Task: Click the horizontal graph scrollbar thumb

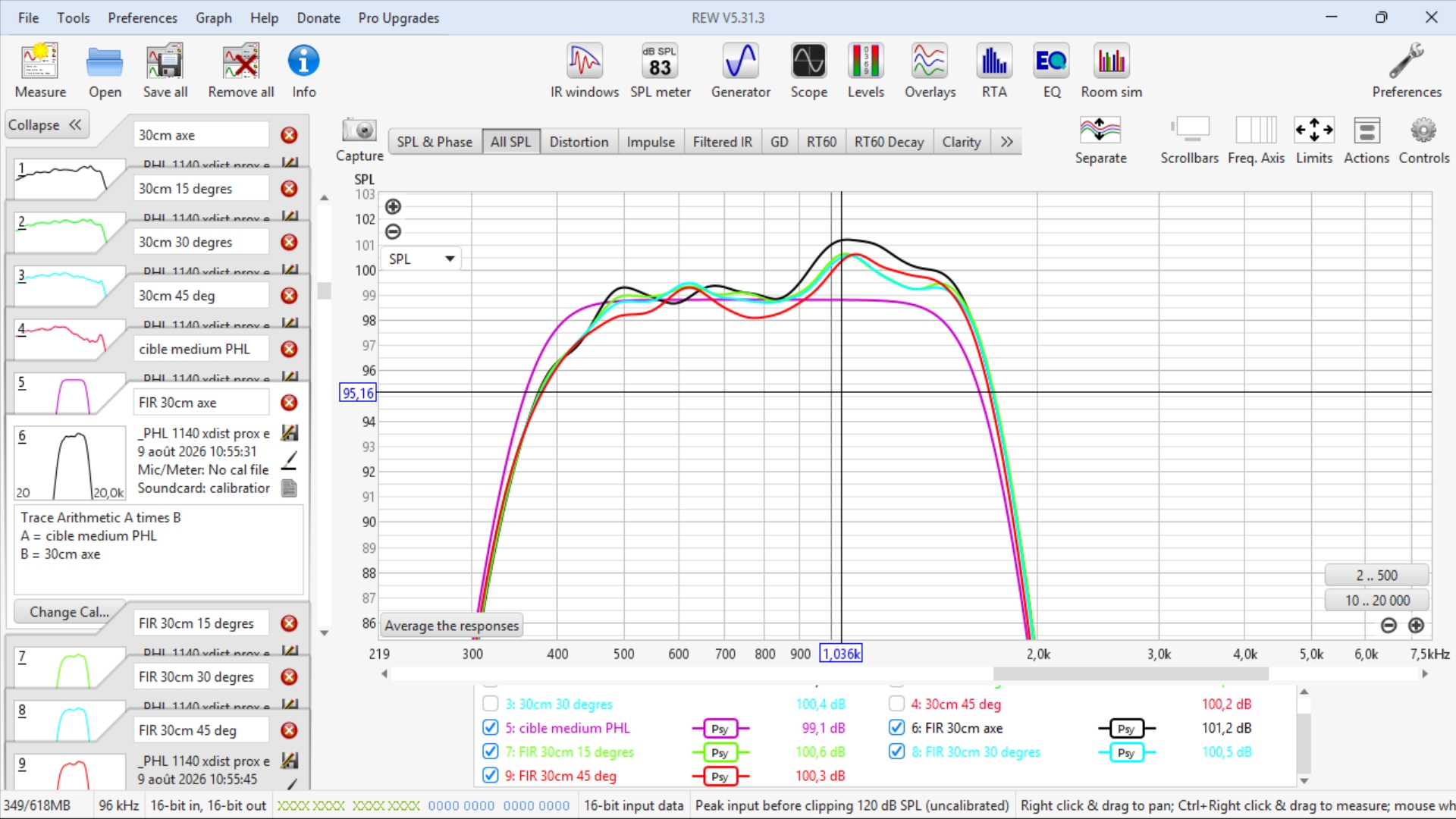Action: 1131,673
